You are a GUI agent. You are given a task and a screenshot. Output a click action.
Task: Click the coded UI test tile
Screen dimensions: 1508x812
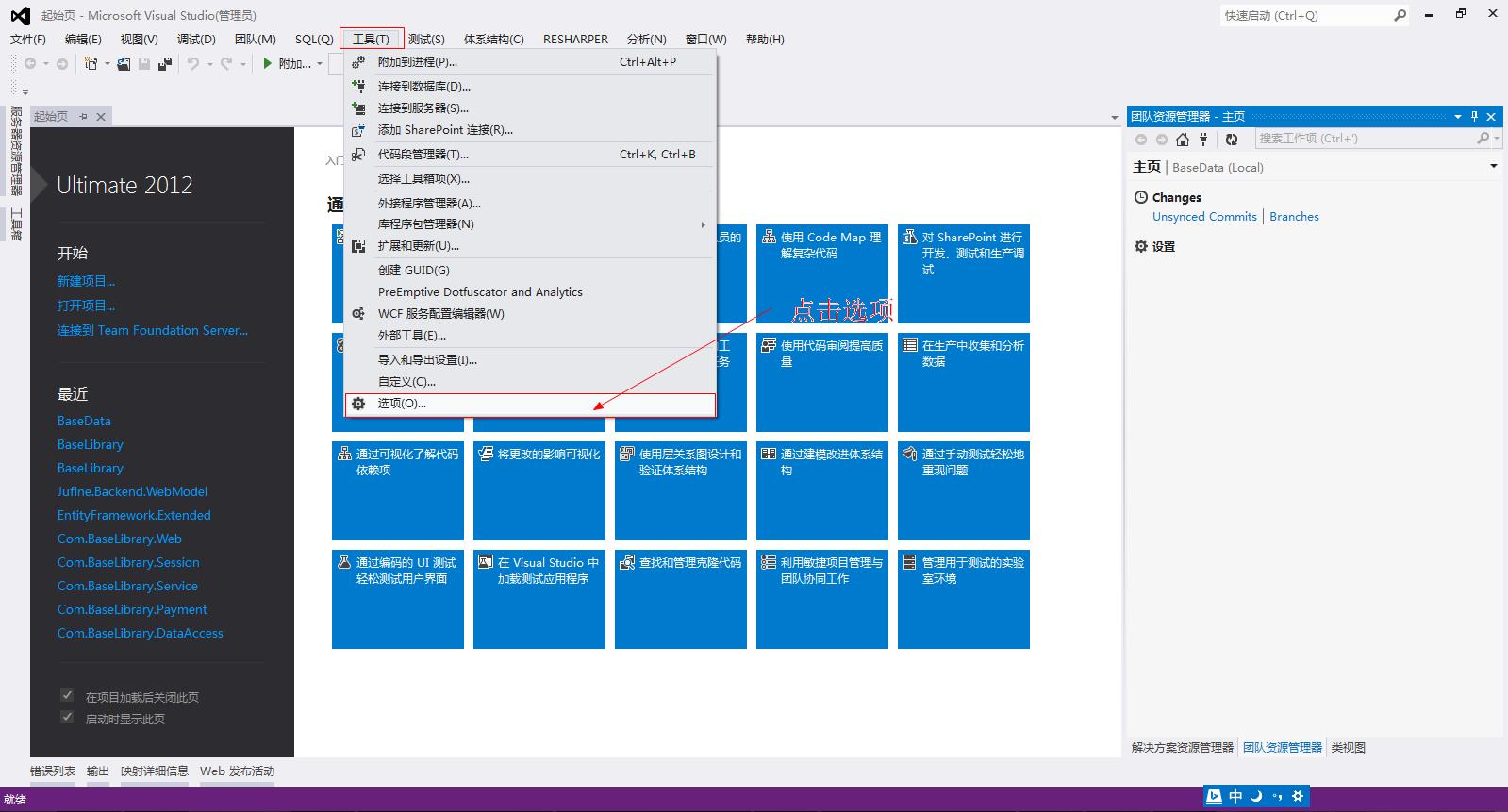[398, 599]
